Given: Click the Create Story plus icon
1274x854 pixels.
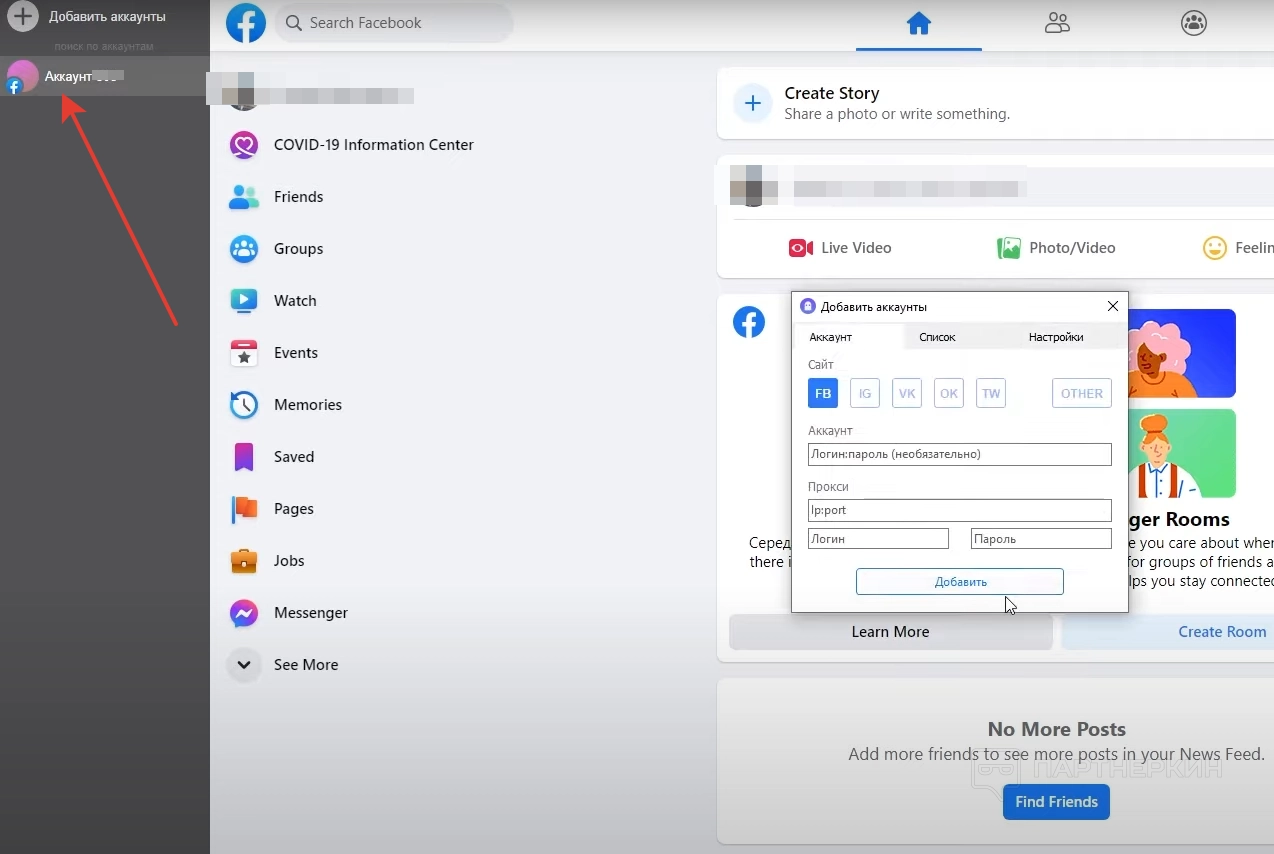Looking at the screenshot, I should 753,103.
